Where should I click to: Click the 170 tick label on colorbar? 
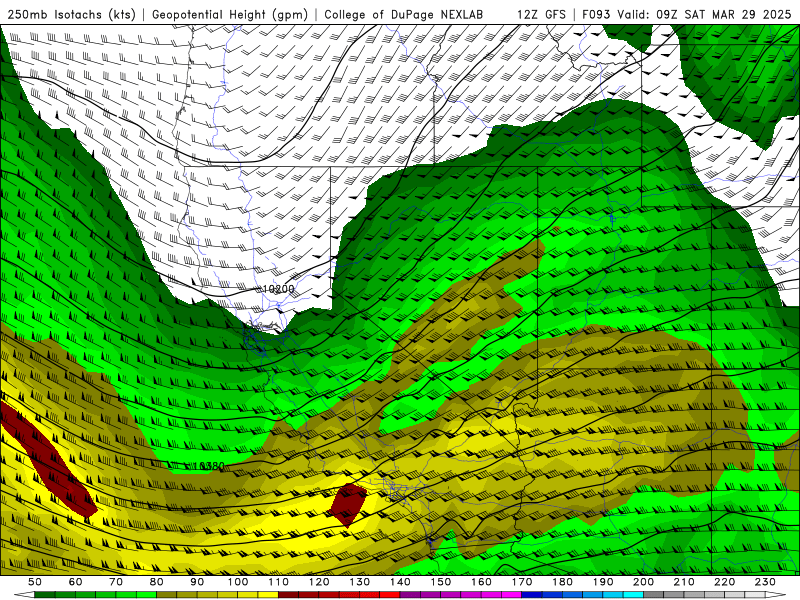[521, 582]
